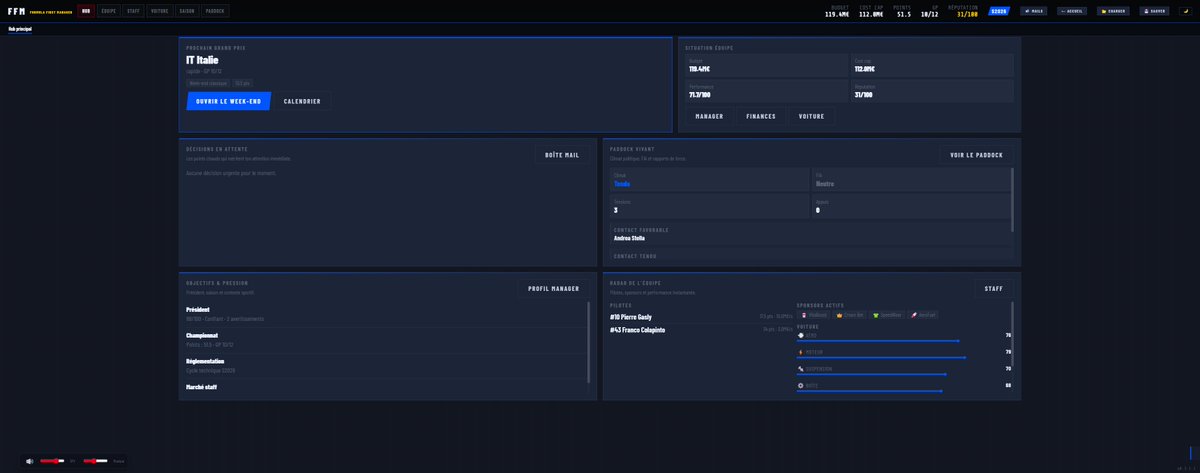Click the first active sponsor badge
The image size is (1200, 473).
[x=813, y=314]
